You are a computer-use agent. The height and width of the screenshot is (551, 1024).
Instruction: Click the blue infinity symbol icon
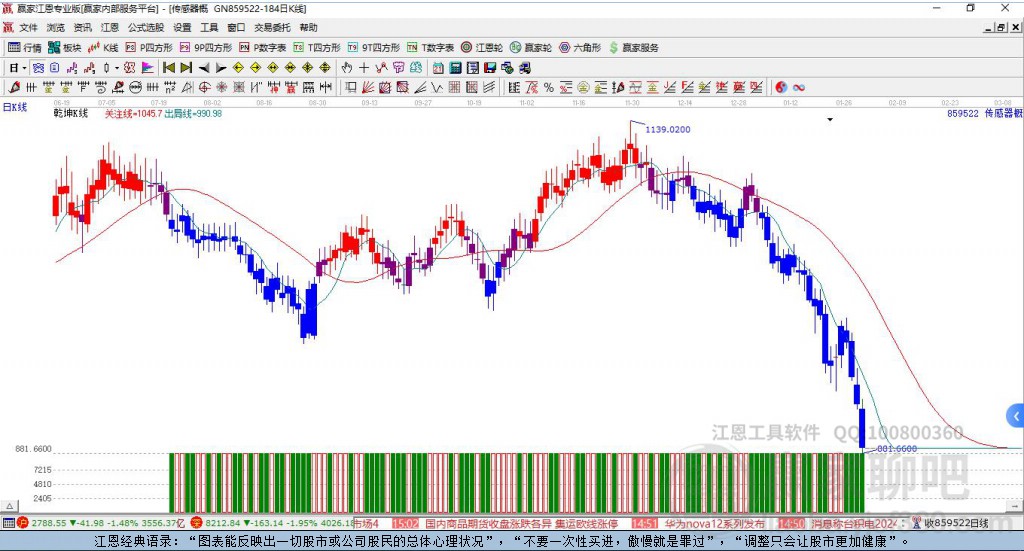799,88
